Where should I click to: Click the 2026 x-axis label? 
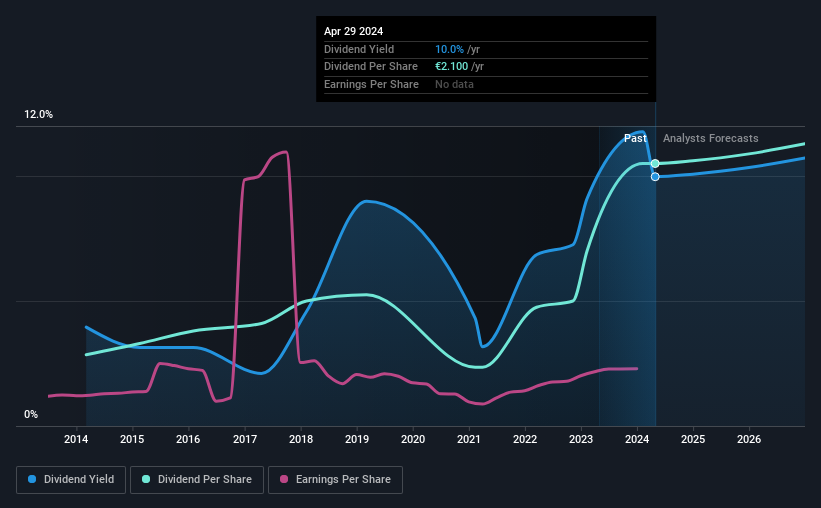point(749,439)
